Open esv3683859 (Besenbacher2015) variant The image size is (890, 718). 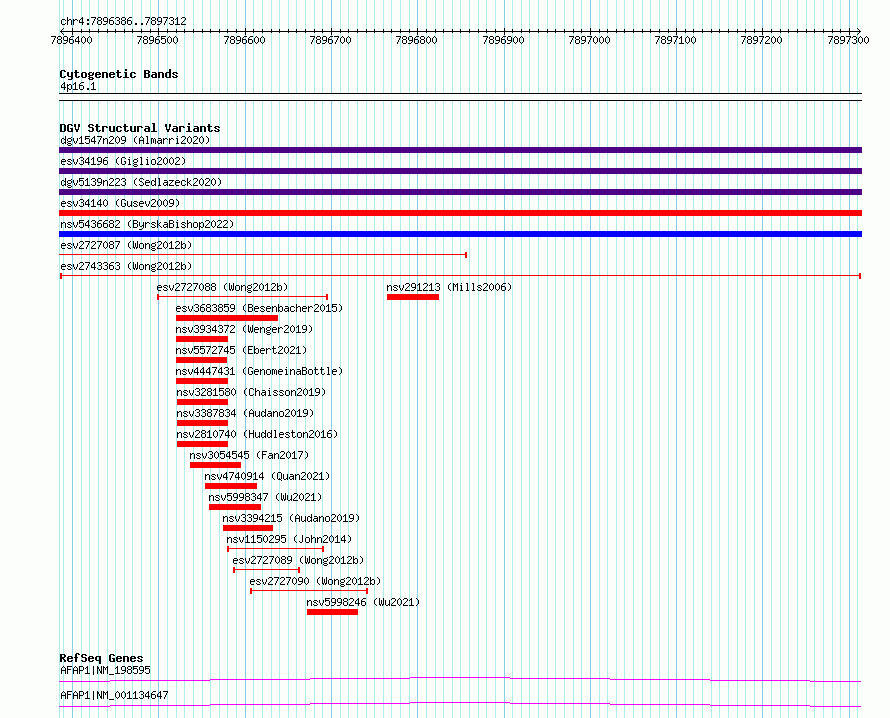259,308
